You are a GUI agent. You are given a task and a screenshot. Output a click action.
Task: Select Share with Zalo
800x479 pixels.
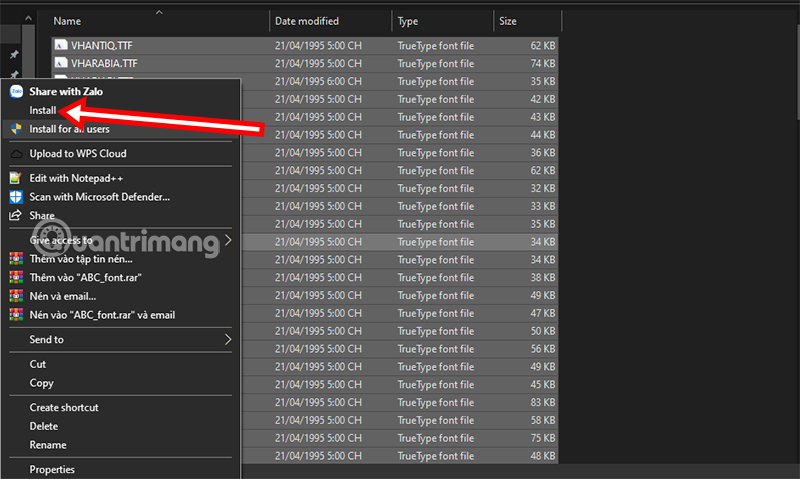[x=66, y=91]
